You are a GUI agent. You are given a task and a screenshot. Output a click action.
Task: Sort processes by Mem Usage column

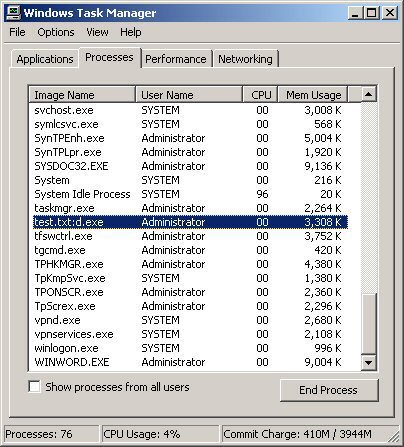(x=313, y=95)
